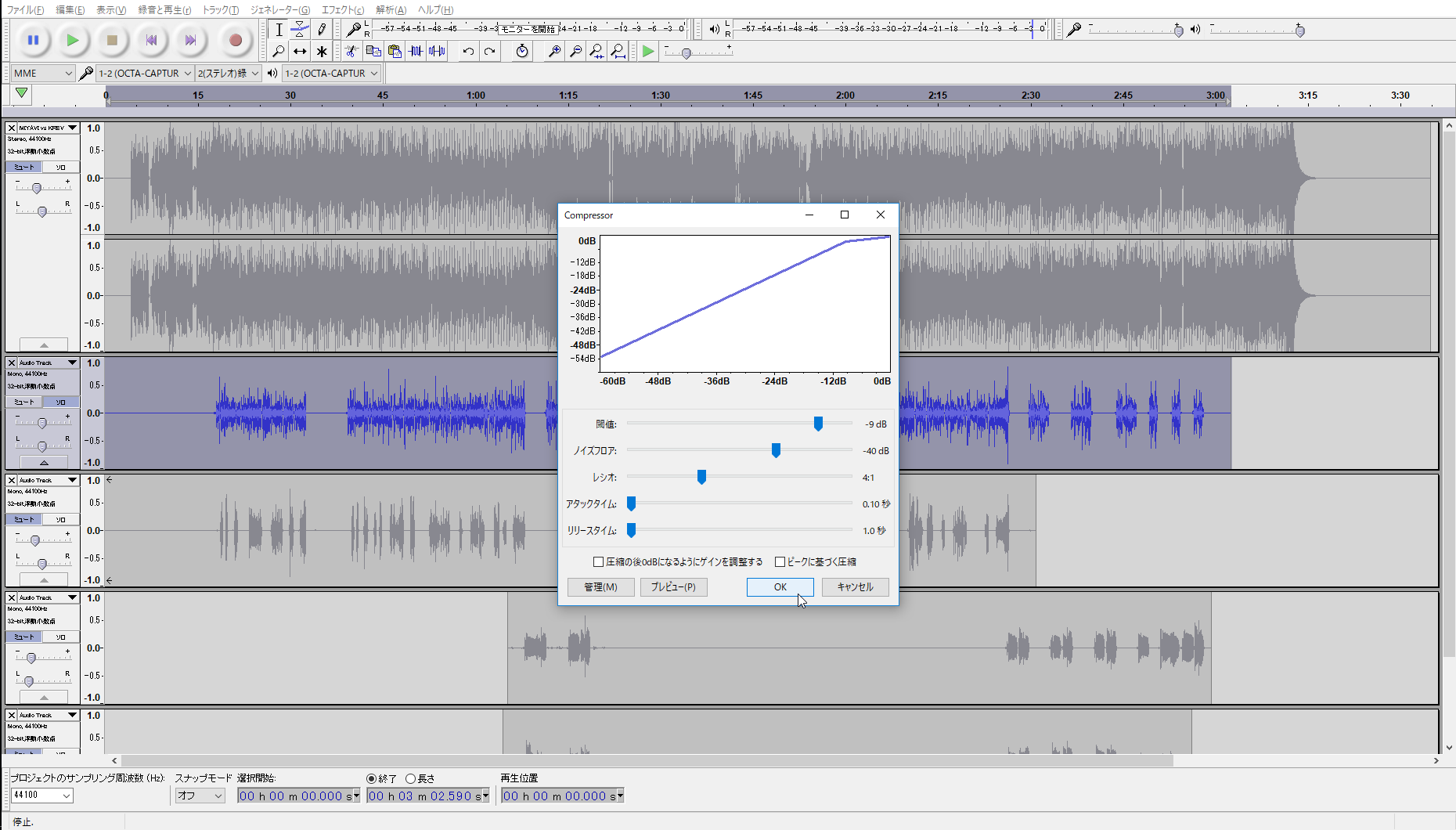Click the キャンセル button in Compressor dialog
This screenshot has width=1456, height=830.
click(855, 586)
